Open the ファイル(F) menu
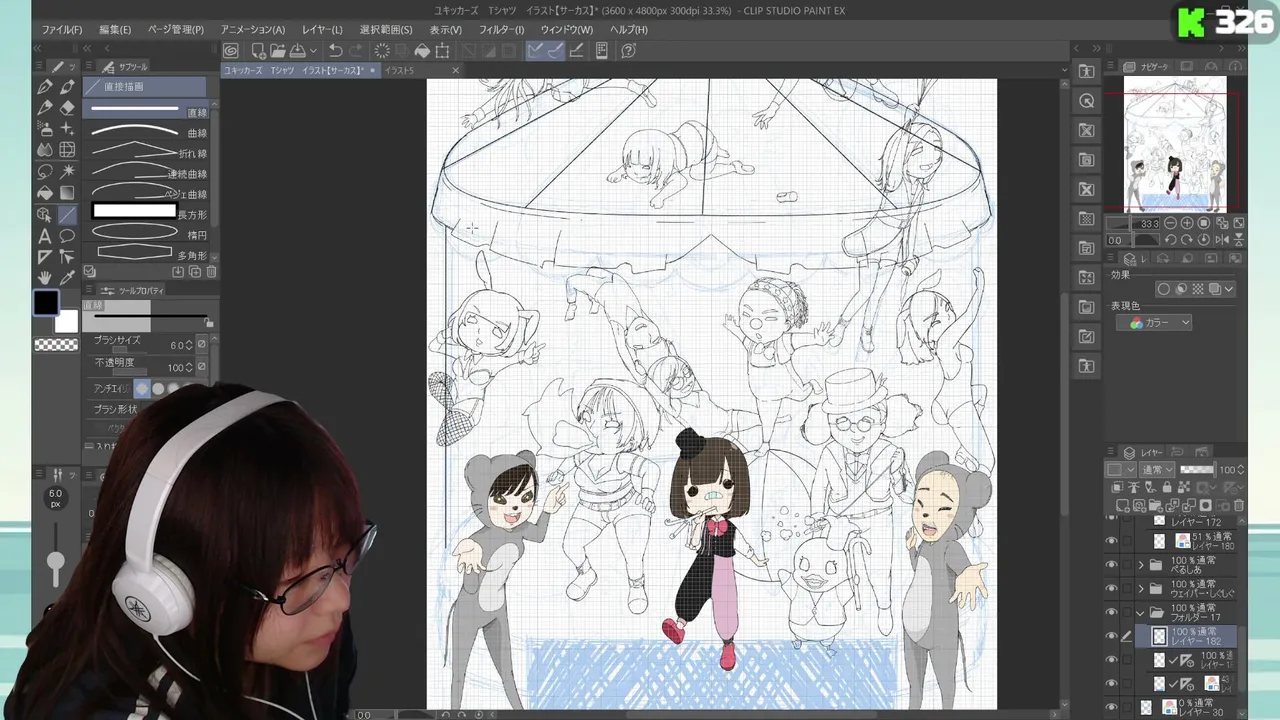This screenshot has width=1280, height=720. tap(62, 30)
